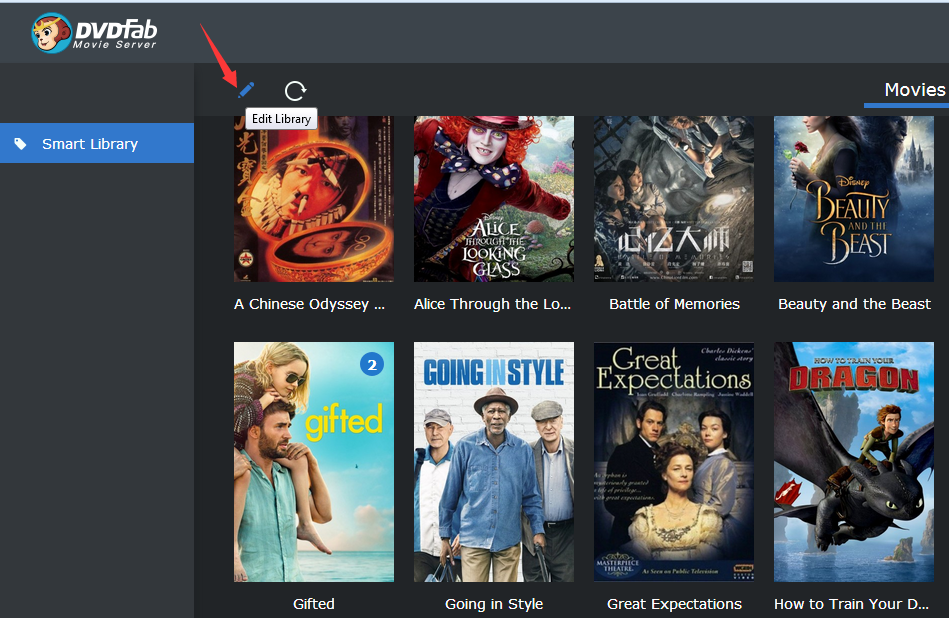Switch to the Movies tab
This screenshot has height=618, width=949.
click(x=915, y=90)
